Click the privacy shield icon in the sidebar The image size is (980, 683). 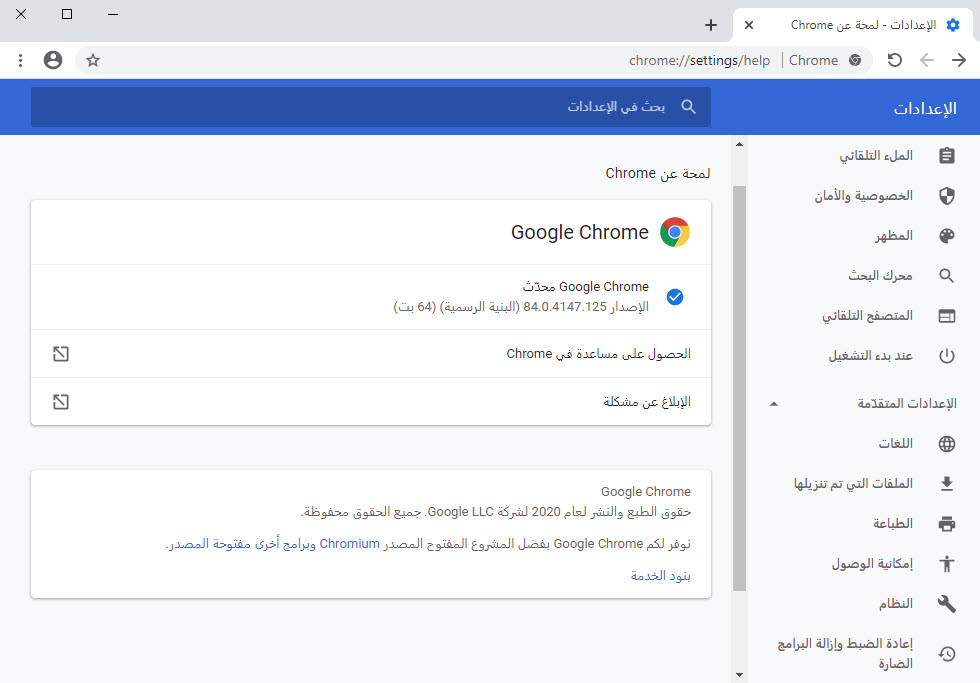[x=947, y=196]
